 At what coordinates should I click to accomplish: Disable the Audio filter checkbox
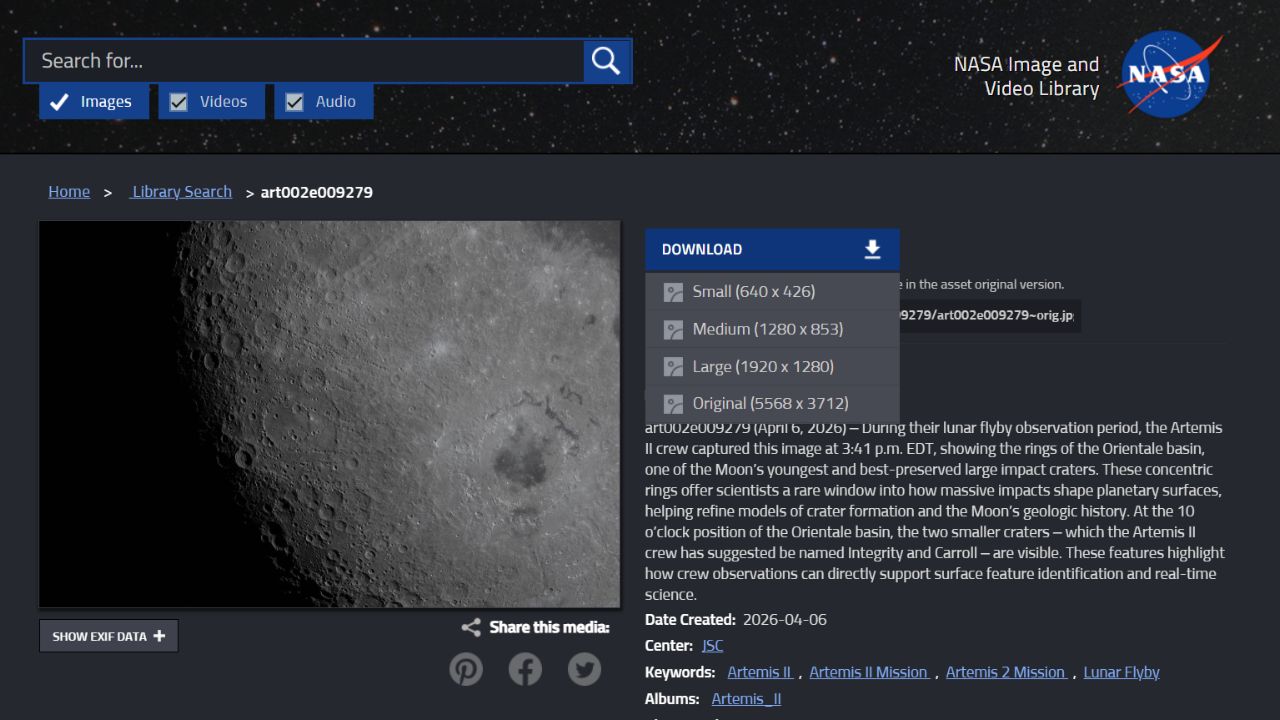pos(294,102)
